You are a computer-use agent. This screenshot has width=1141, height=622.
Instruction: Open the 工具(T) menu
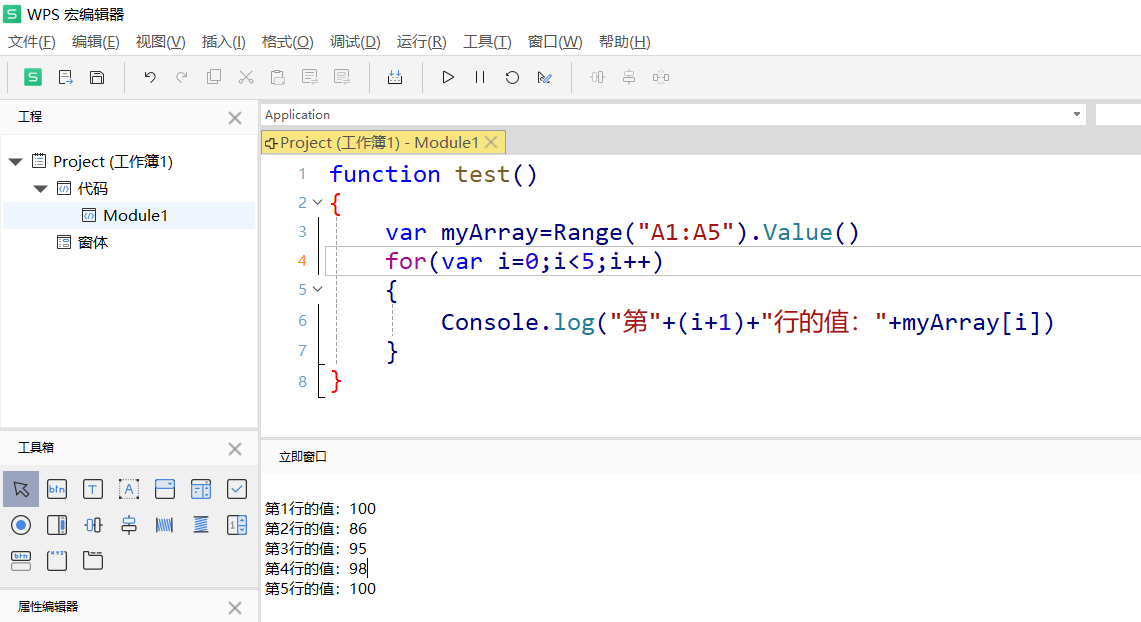487,41
